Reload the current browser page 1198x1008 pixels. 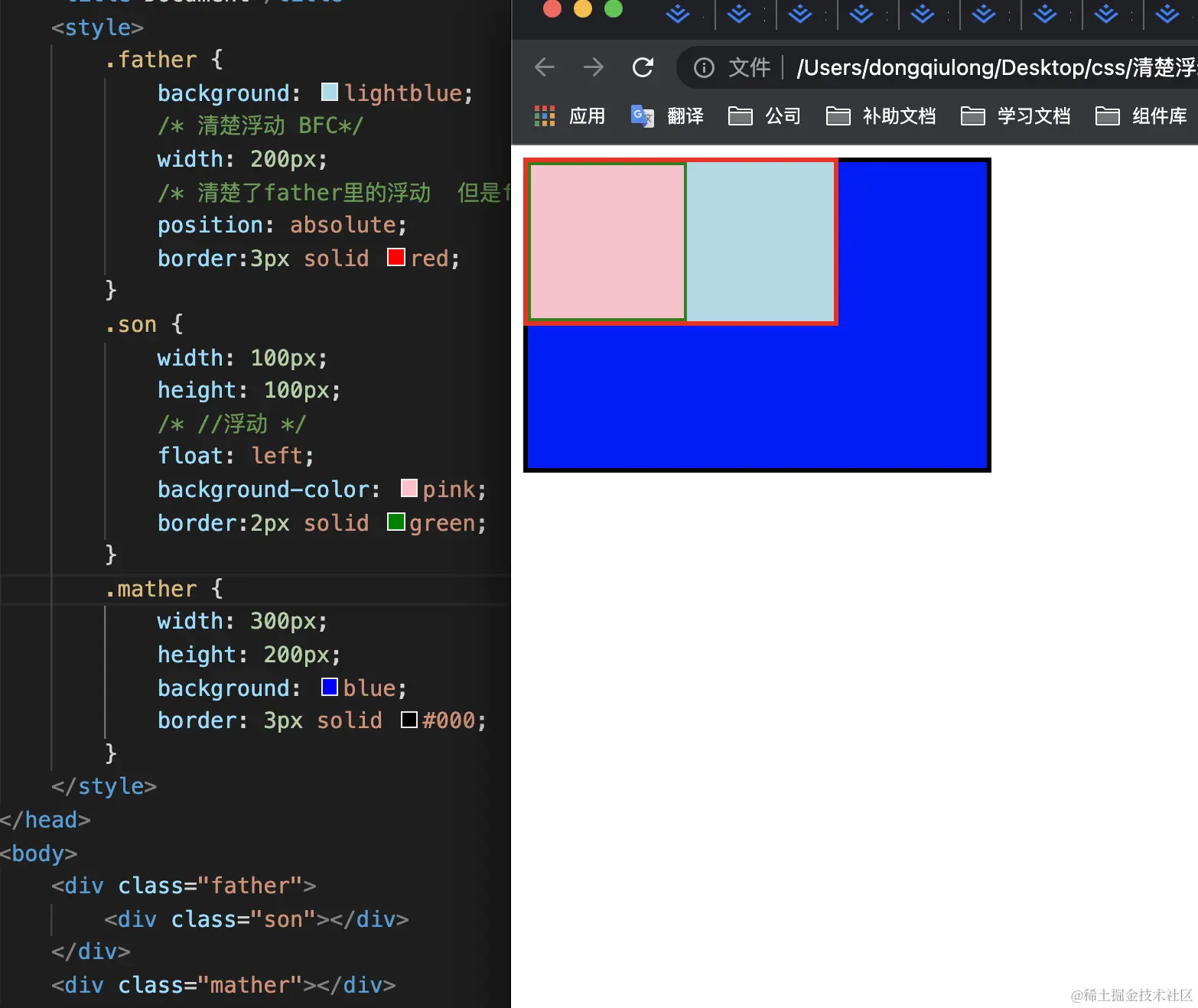click(x=643, y=67)
